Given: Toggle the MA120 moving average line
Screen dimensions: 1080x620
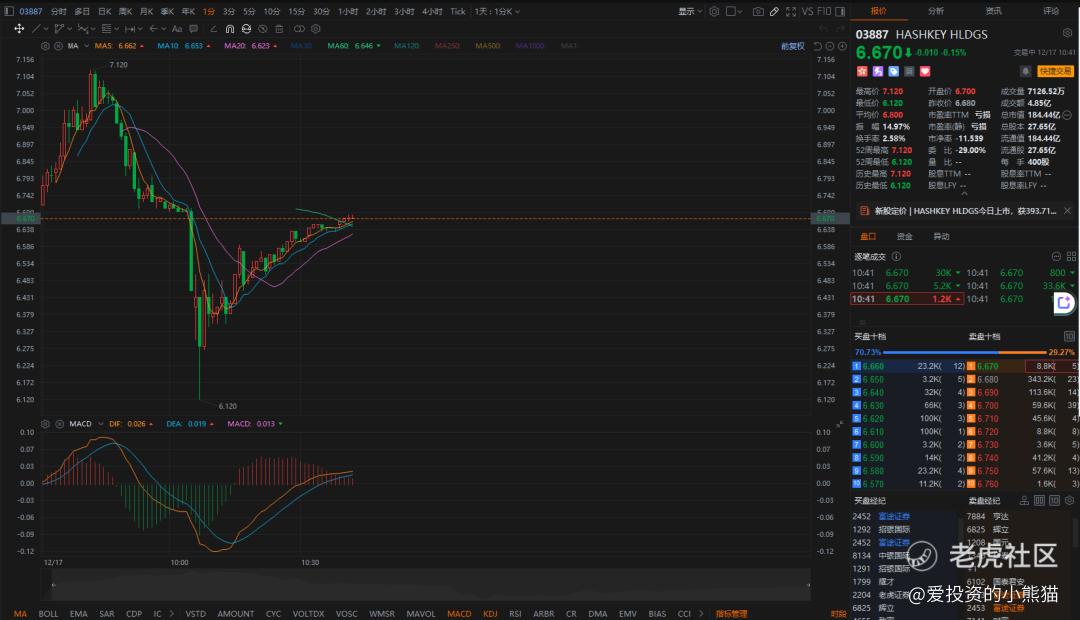Looking at the screenshot, I should 406,45.
